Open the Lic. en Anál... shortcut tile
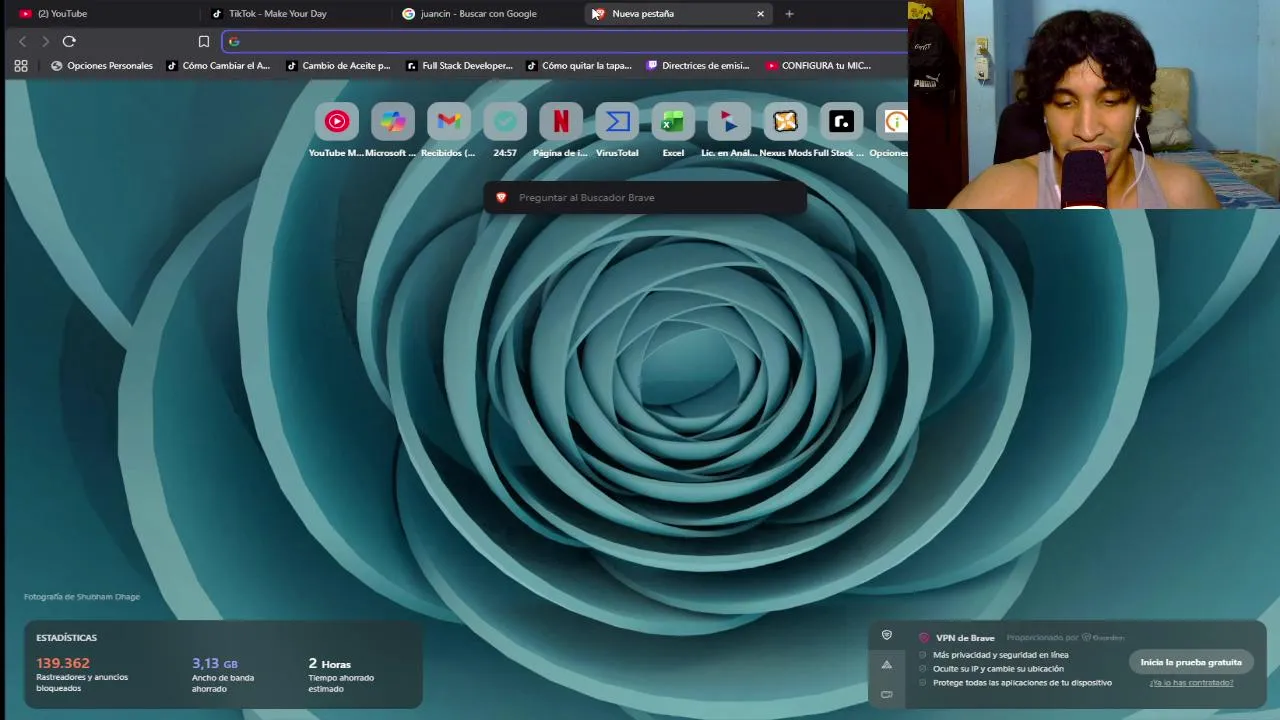This screenshot has width=1280, height=720. click(729, 122)
